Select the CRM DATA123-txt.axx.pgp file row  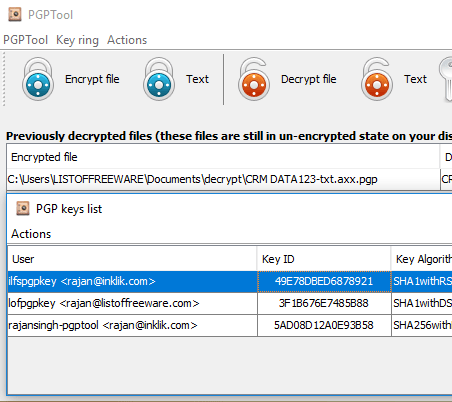pos(223,179)
